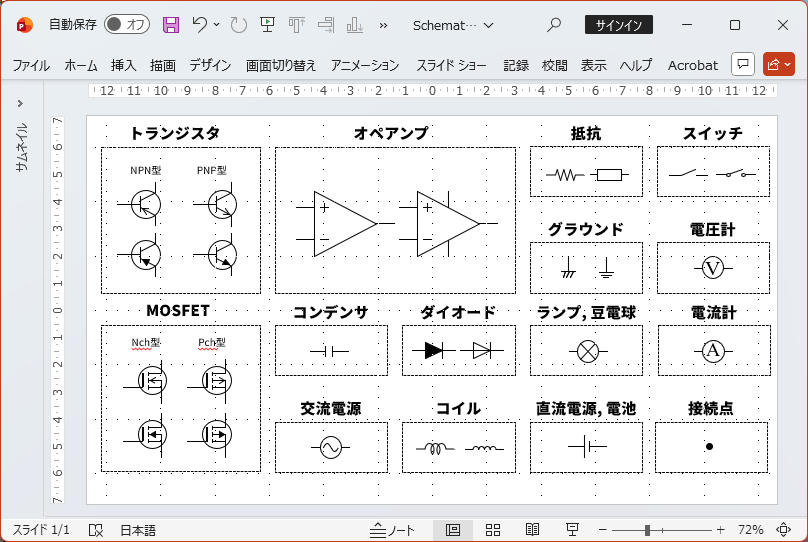The height and width of the screenshot is (542, 808).
Task: Click the zoom slider handle
Action: (647, 530)
